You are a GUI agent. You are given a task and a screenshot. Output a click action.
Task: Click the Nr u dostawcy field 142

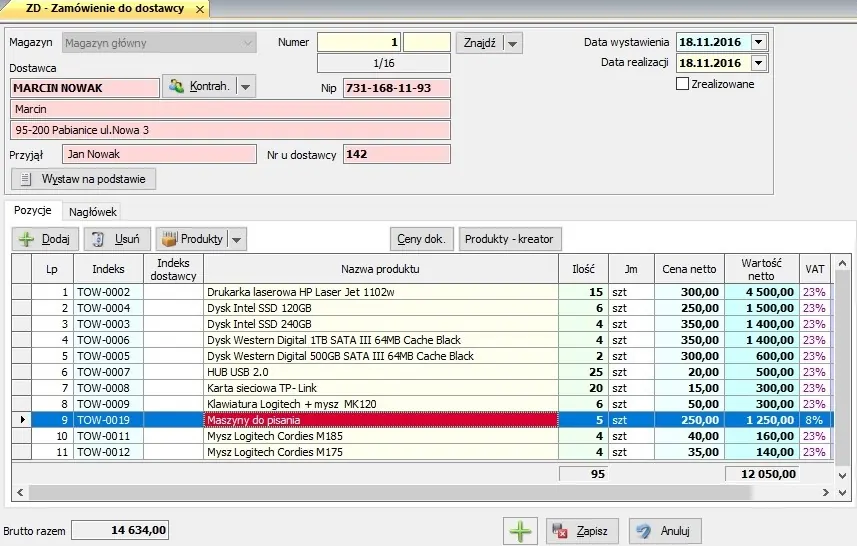coord(397,154)
